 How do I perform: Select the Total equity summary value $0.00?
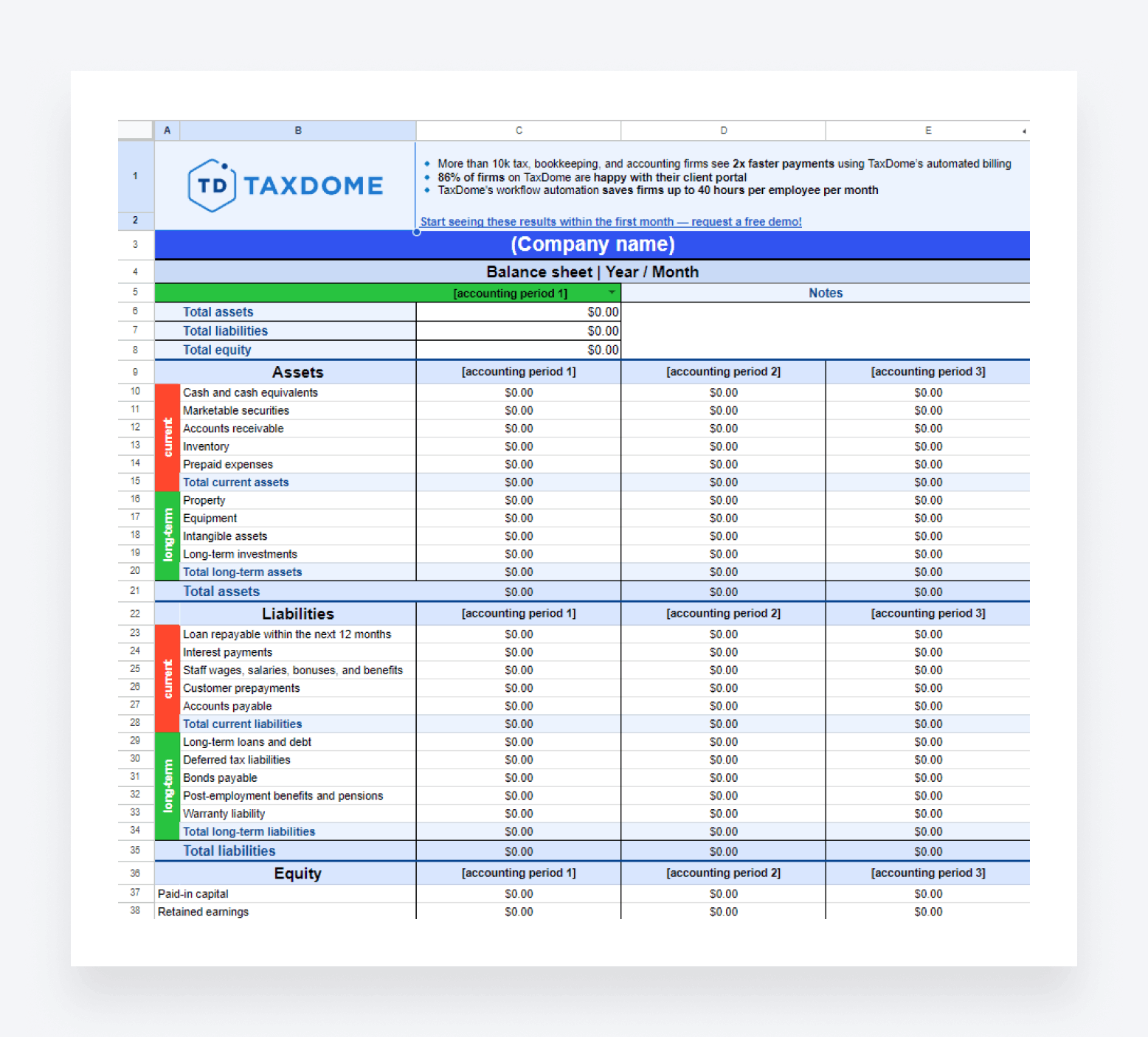pyautogui.click(x=519, y=350)
